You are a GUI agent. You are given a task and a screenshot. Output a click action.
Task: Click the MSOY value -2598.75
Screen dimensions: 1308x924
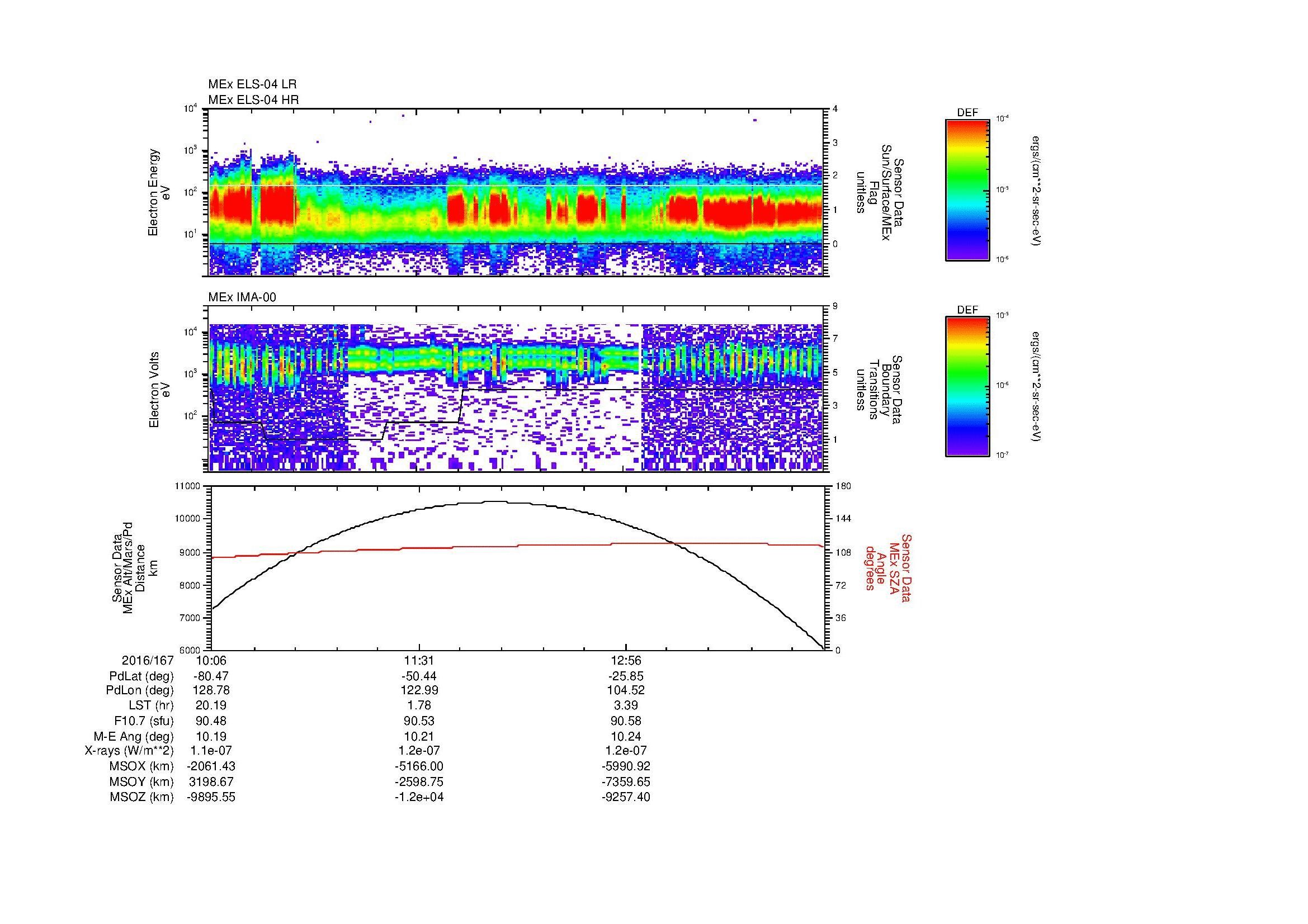click(x=419, y=781)
